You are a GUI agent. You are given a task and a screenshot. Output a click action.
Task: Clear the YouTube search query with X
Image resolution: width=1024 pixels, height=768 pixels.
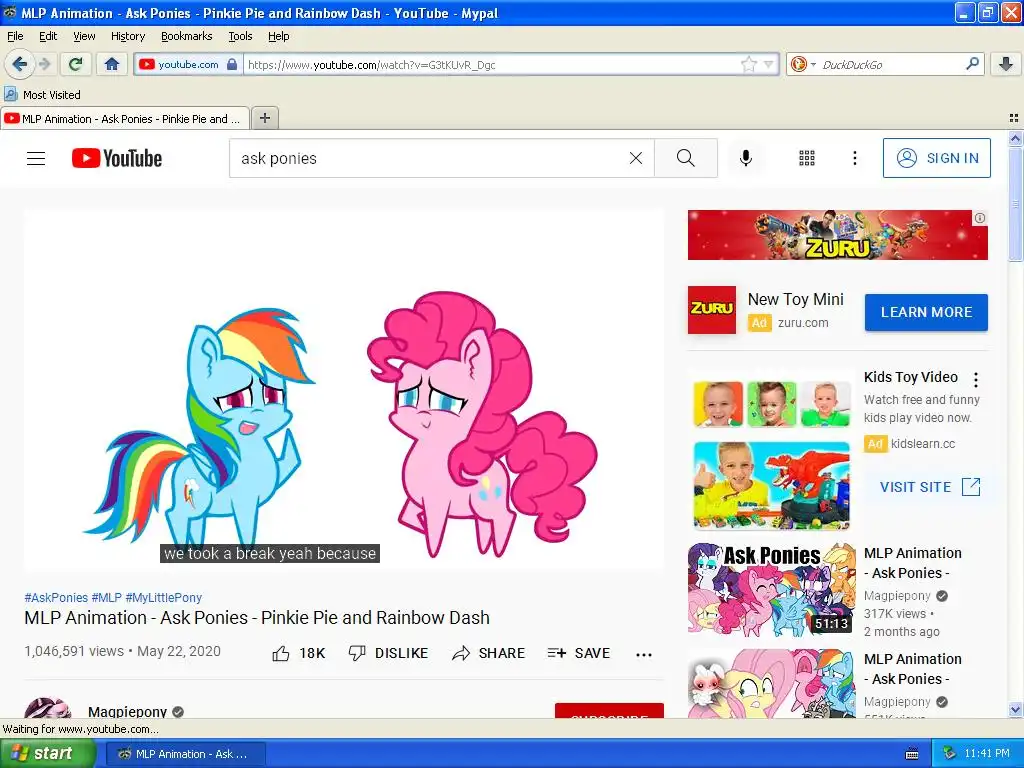click(x=635, y=158)
